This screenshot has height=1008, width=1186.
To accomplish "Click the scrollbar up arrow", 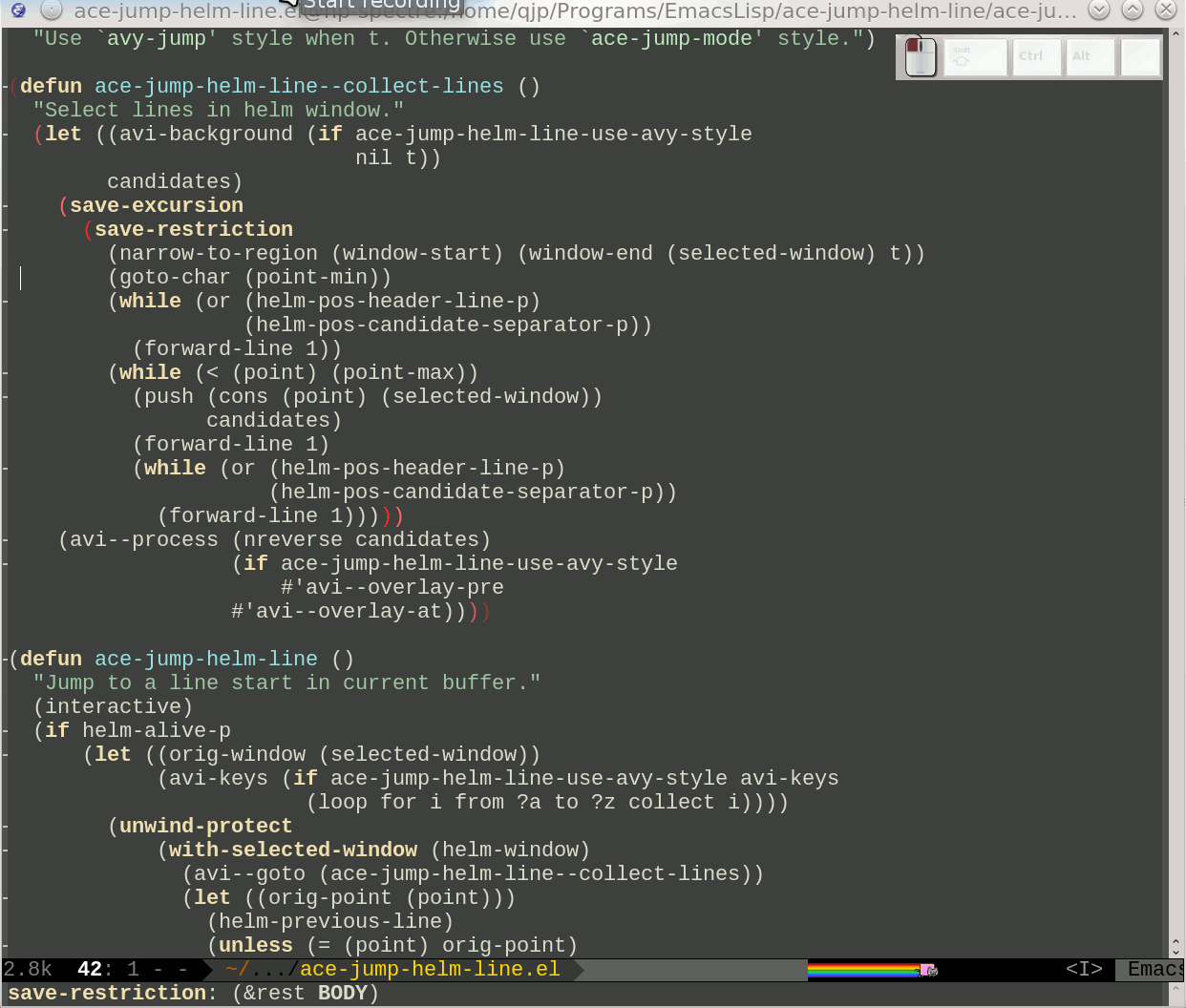I will point(1175,33).
